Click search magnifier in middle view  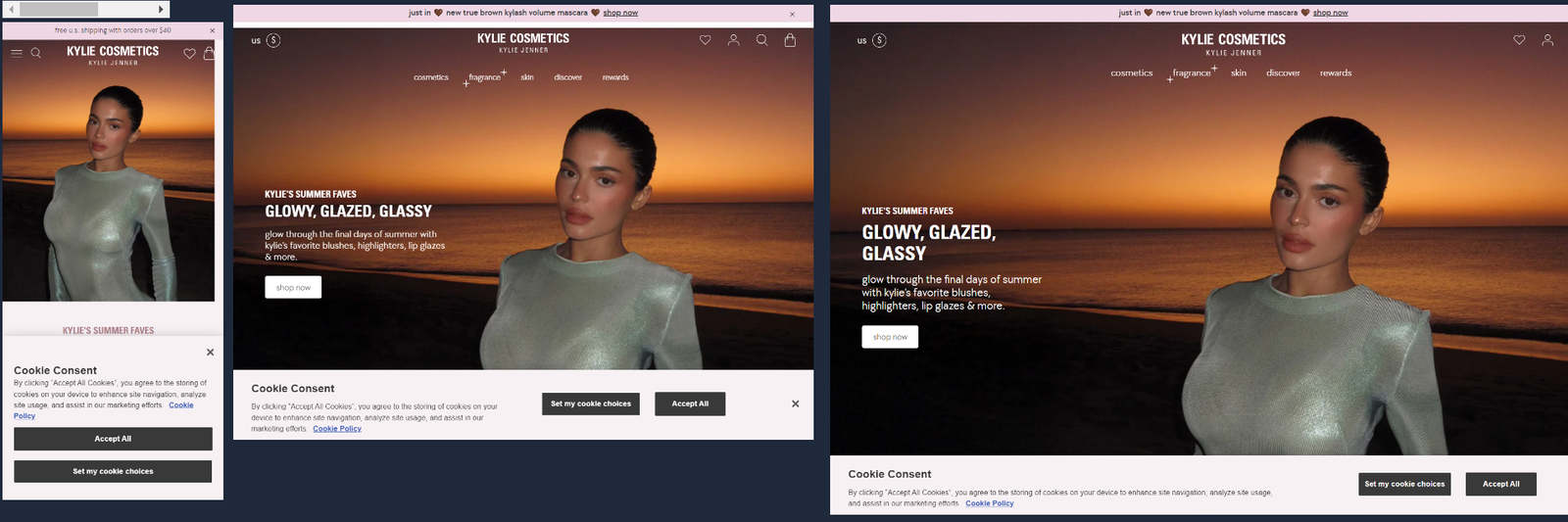pyautogui.click(x=761, y=40)
